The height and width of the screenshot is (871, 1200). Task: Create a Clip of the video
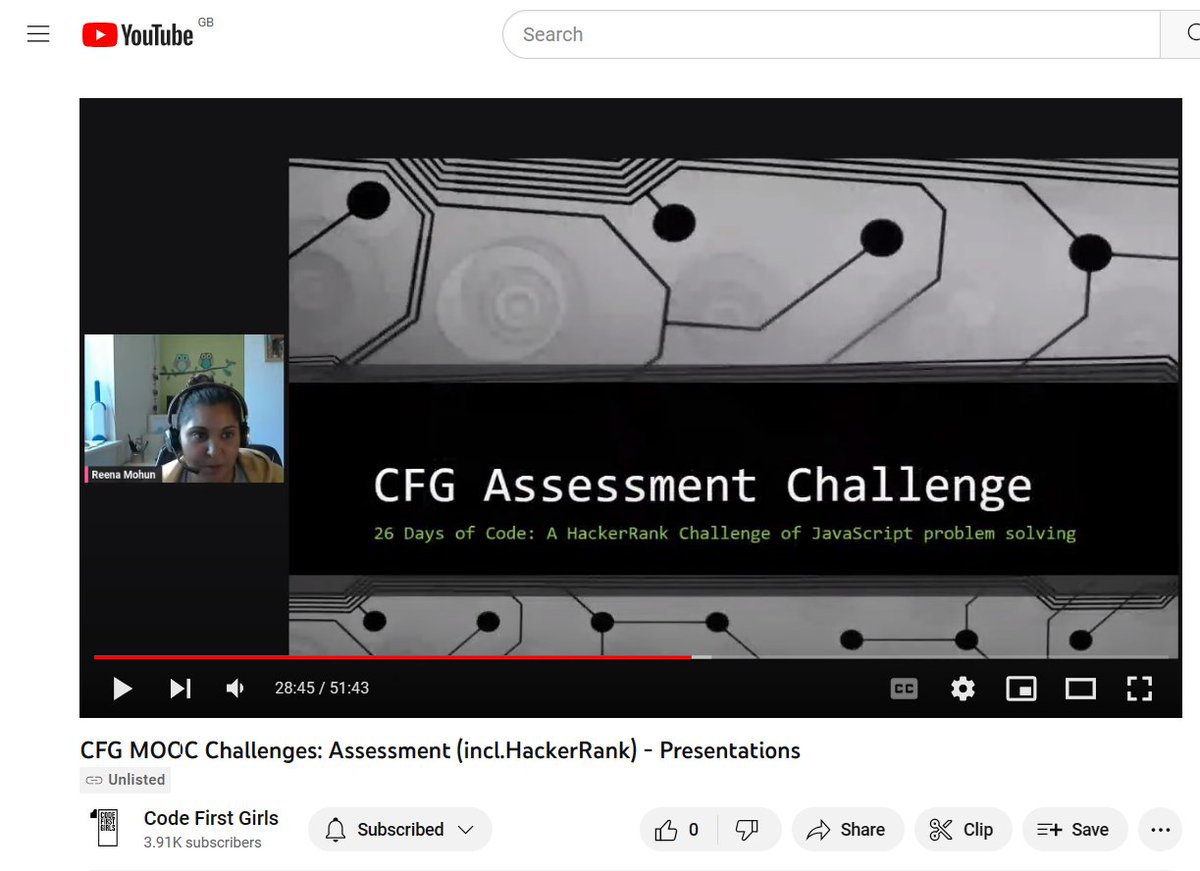[963, 829]
